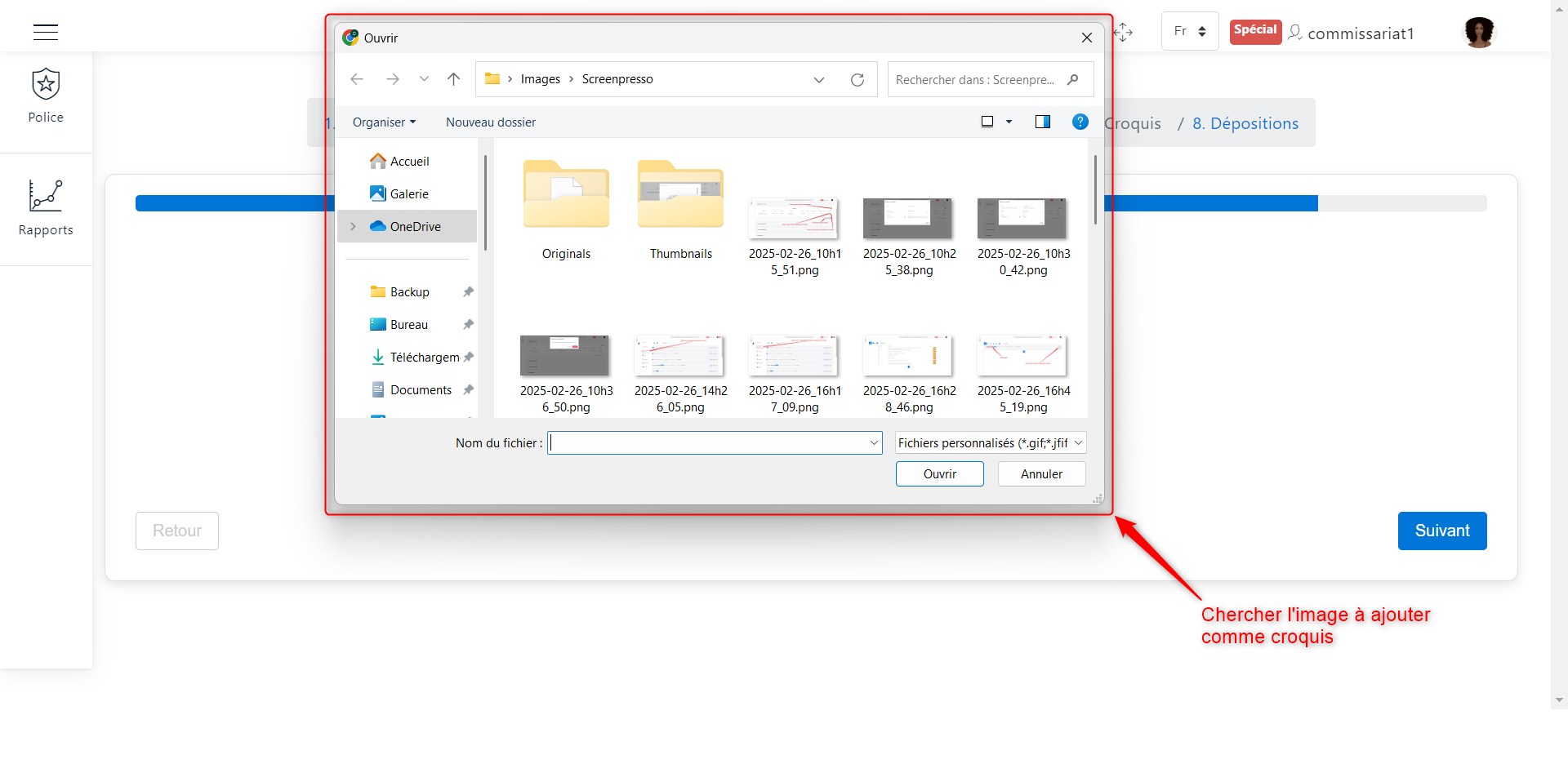1568x773 pixels.
Task: Click the Screenpresso breadcrumb segment
Action: click(617, 79)
